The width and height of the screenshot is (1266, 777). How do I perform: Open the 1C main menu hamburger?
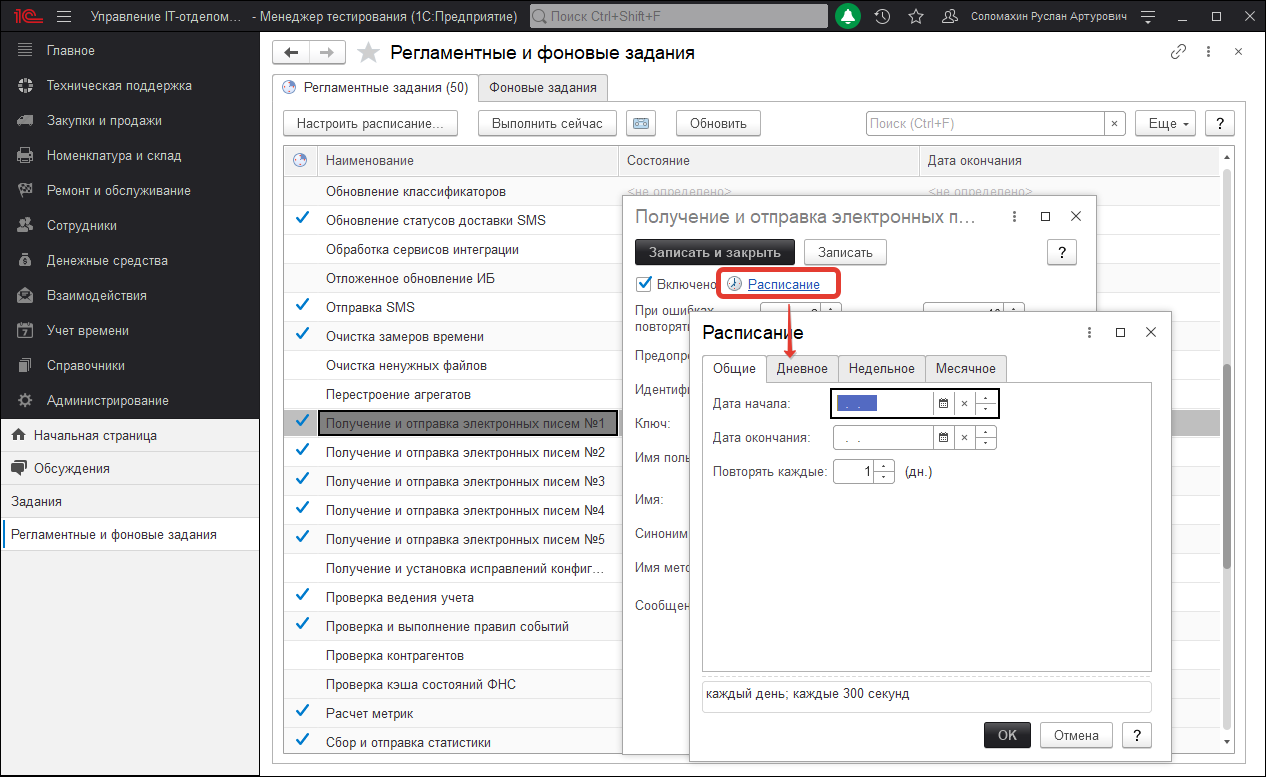click(64, 17)
